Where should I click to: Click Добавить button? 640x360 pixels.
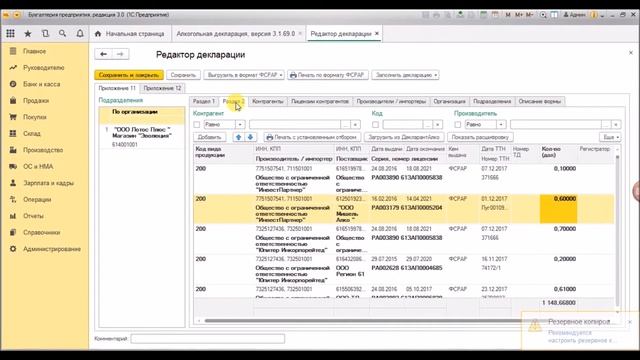click(209, 137)
